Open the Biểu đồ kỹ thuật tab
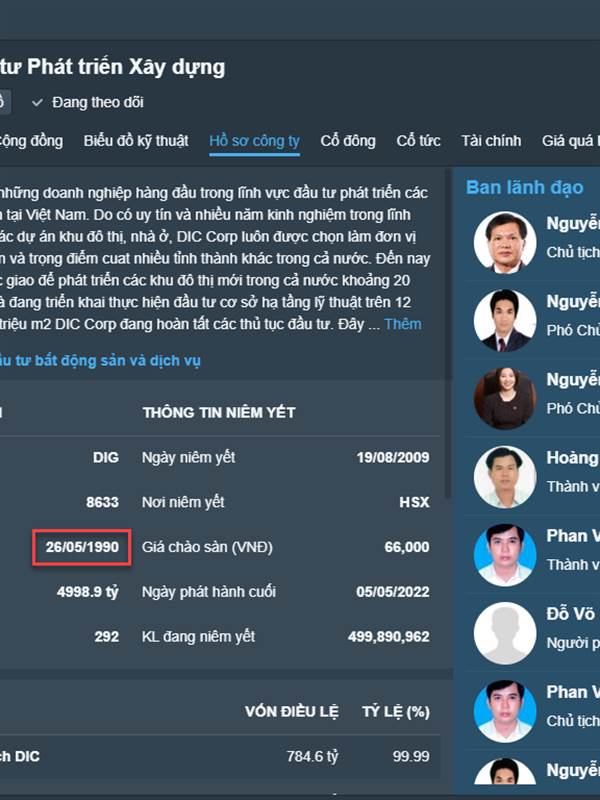The width and height of the screenshot is (600, 800). tap(136, 141)
